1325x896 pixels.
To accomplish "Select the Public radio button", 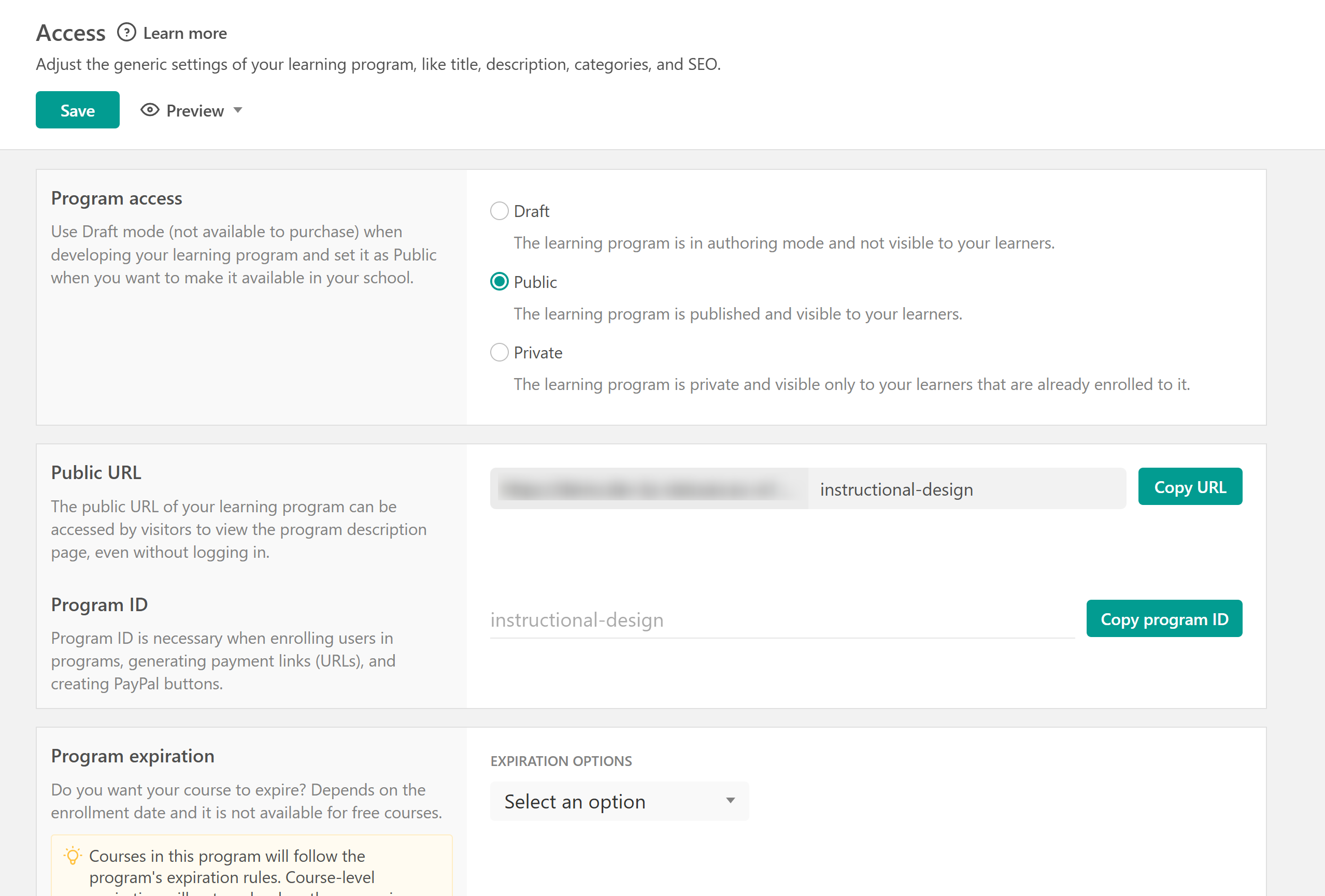I will 499,282.
